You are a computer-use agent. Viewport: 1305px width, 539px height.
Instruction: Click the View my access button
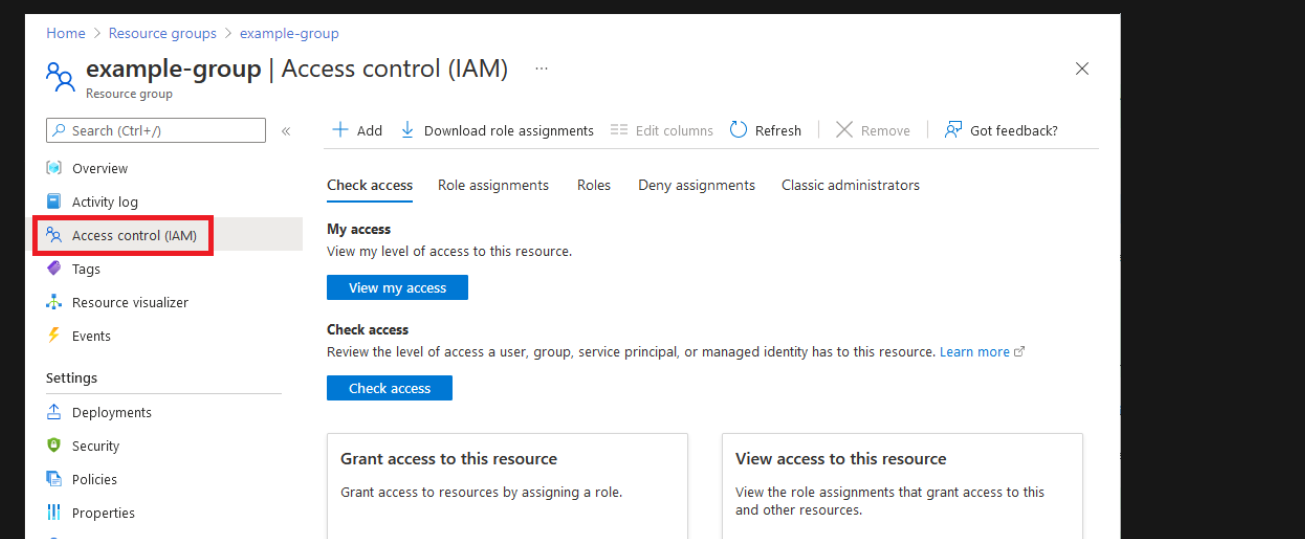(x=397, y=288)
